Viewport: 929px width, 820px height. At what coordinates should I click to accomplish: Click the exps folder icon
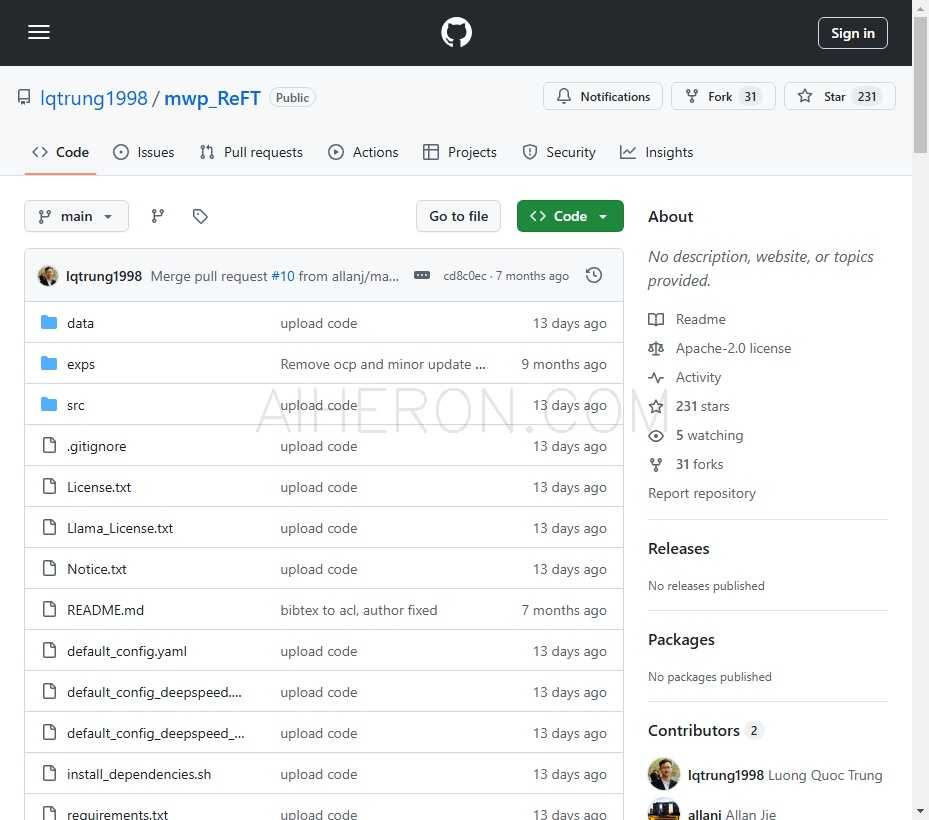(x=49, y=364)
